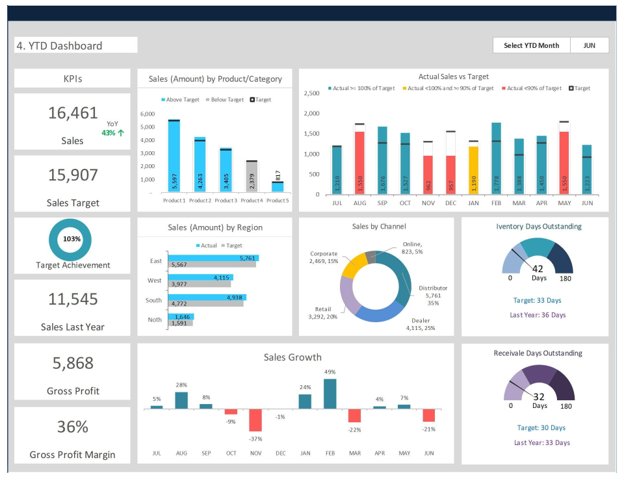
Task: Select the 11,545 Sales Last Year value
Action: (73, 299)
